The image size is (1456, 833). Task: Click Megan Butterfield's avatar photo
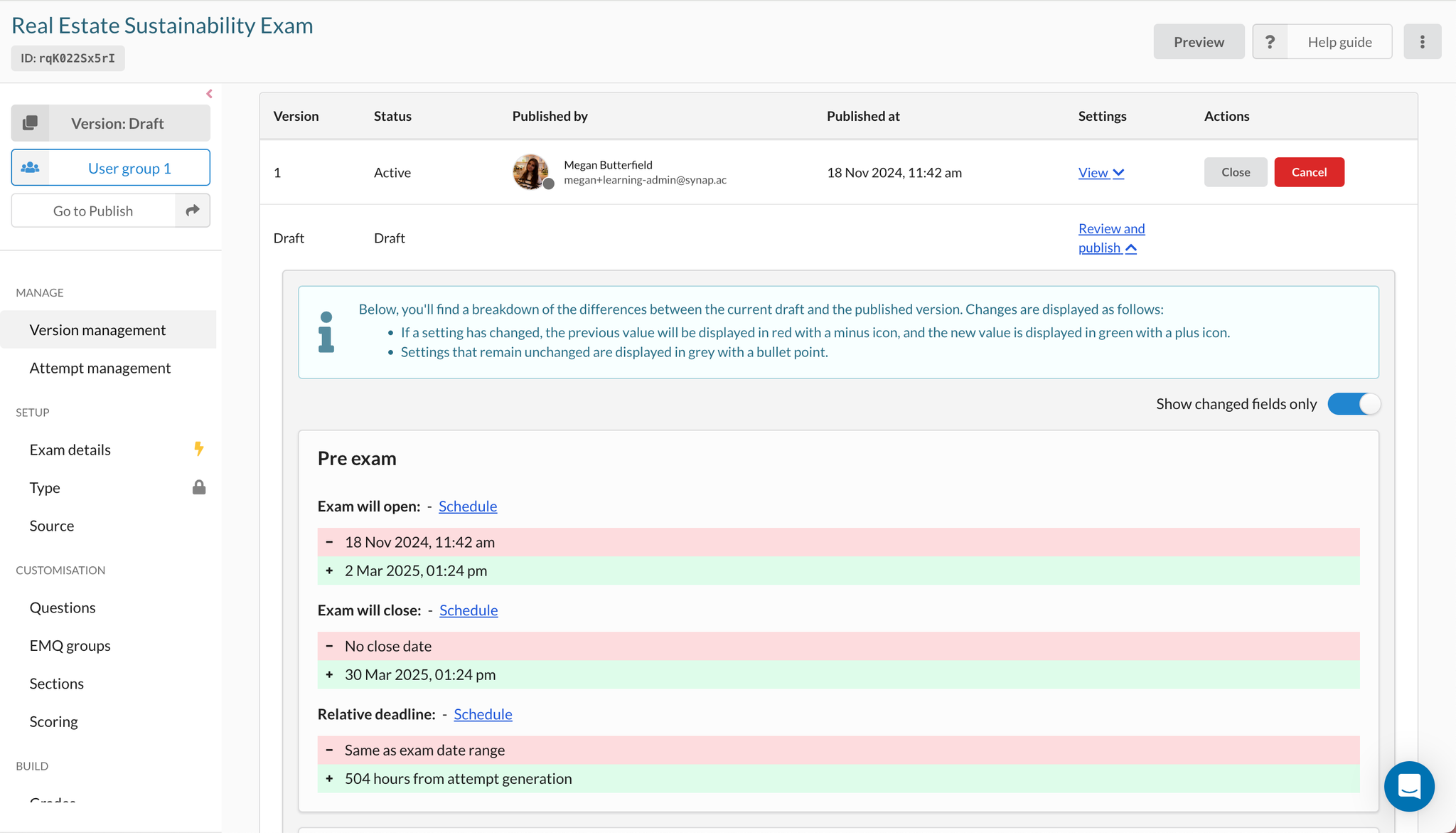tap(530, 171)
